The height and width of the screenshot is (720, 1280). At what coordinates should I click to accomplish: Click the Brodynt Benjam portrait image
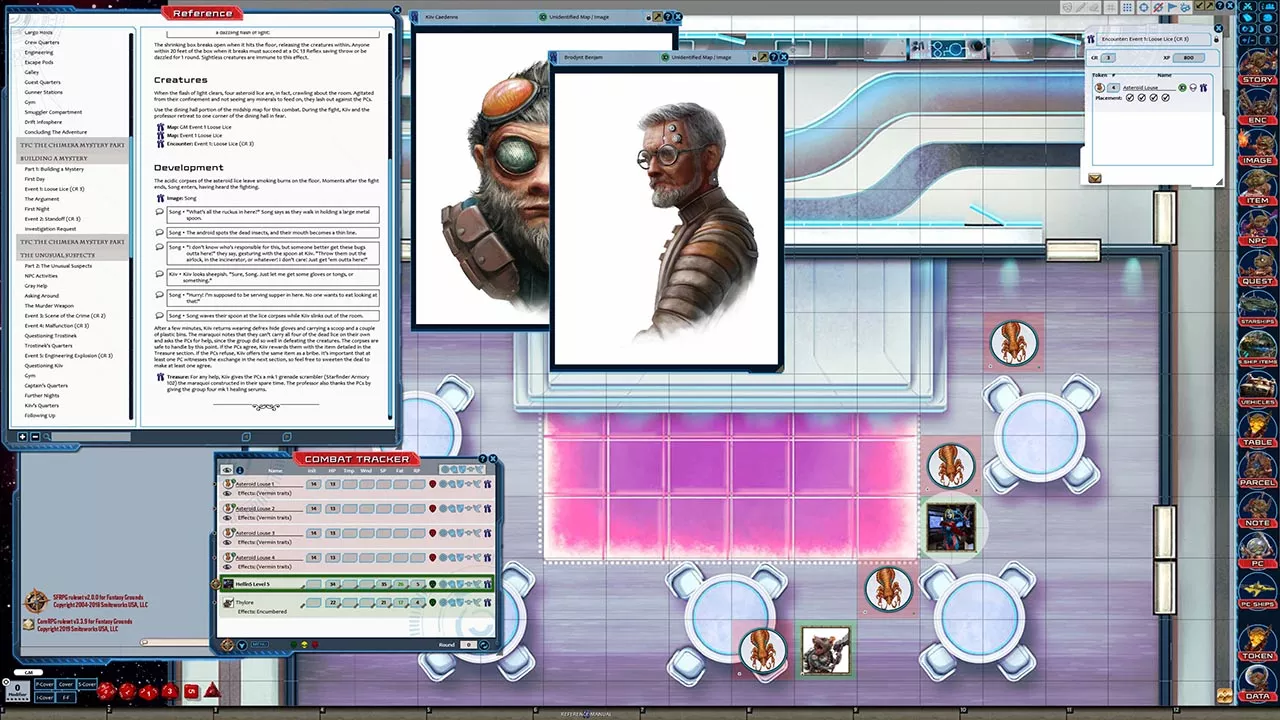pyautogui.click(x=667, y=220)
